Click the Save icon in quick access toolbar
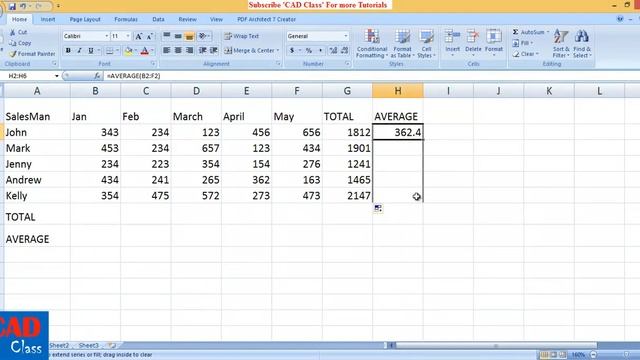 click(12, 6)
